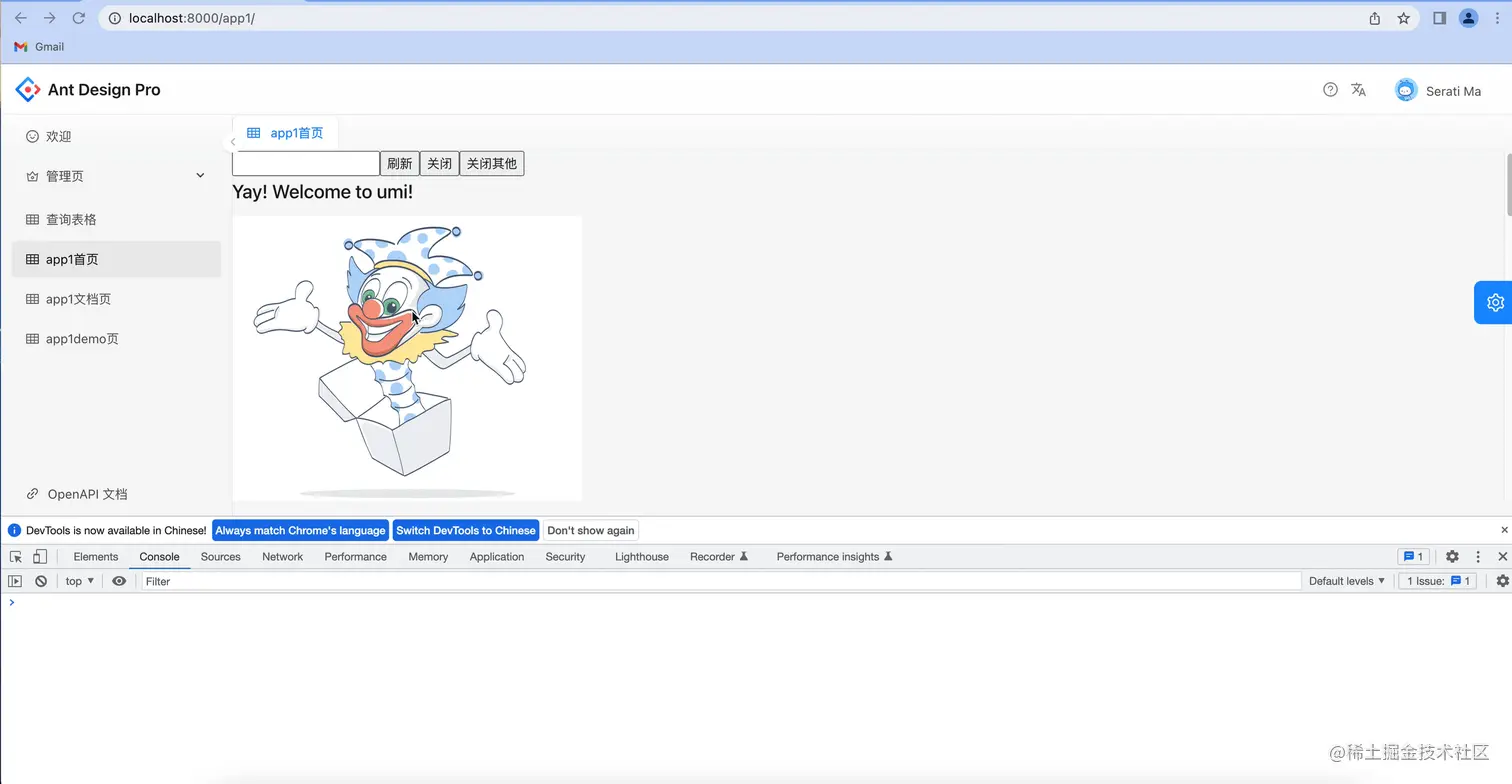Click the browser forward arrow

tap(49, 18)
